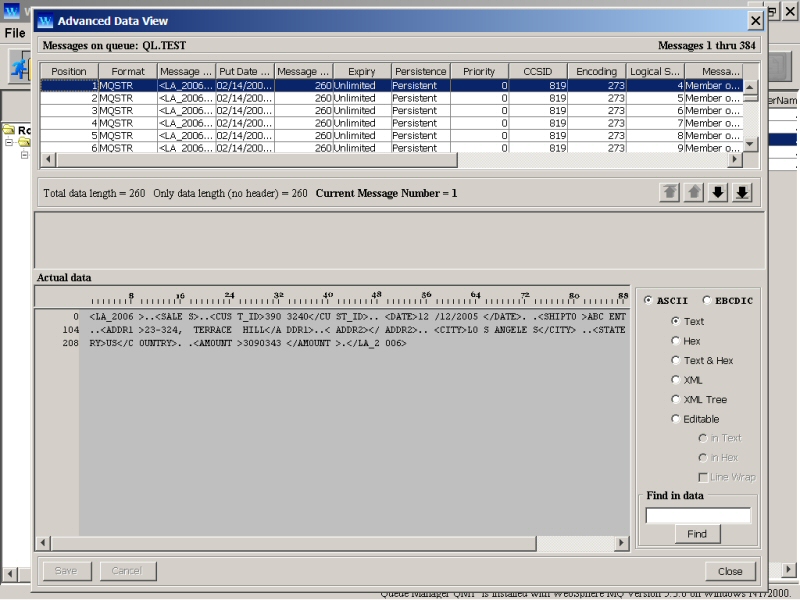Select message row at position 6
Image resolution: width=800 pixels, height=600 pixels.
(391, 147)
